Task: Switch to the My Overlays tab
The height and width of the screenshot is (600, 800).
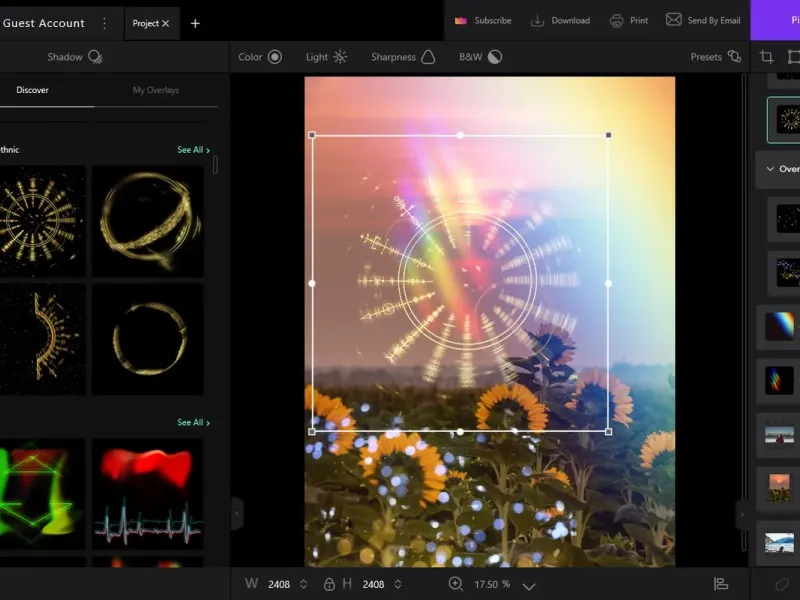Action: 156,90
